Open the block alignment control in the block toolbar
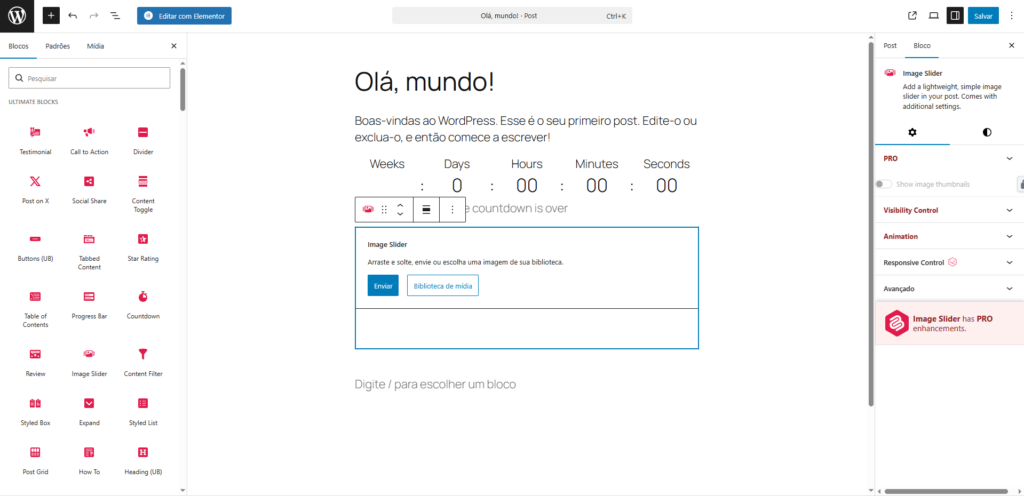Viewport: 1024px width, 496px height. tap(426, 209)
